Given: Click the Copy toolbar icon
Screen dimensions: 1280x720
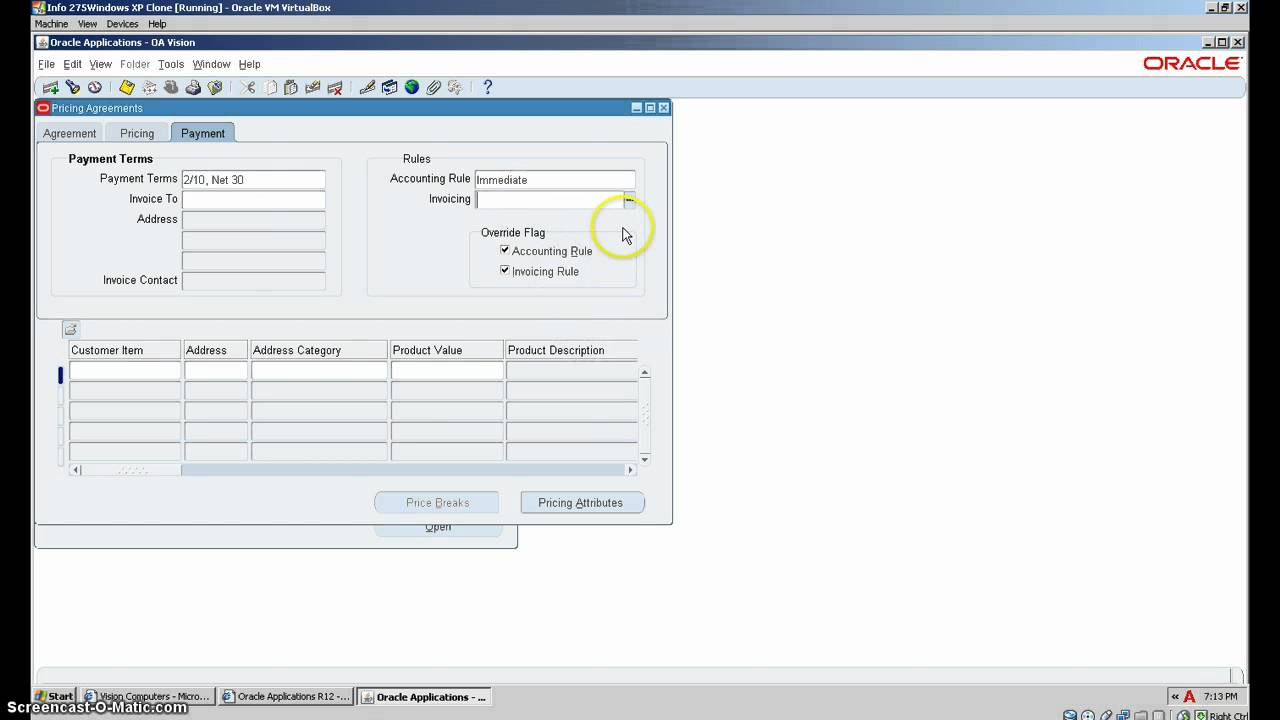Looking at the screenshot, I should 270,88.
